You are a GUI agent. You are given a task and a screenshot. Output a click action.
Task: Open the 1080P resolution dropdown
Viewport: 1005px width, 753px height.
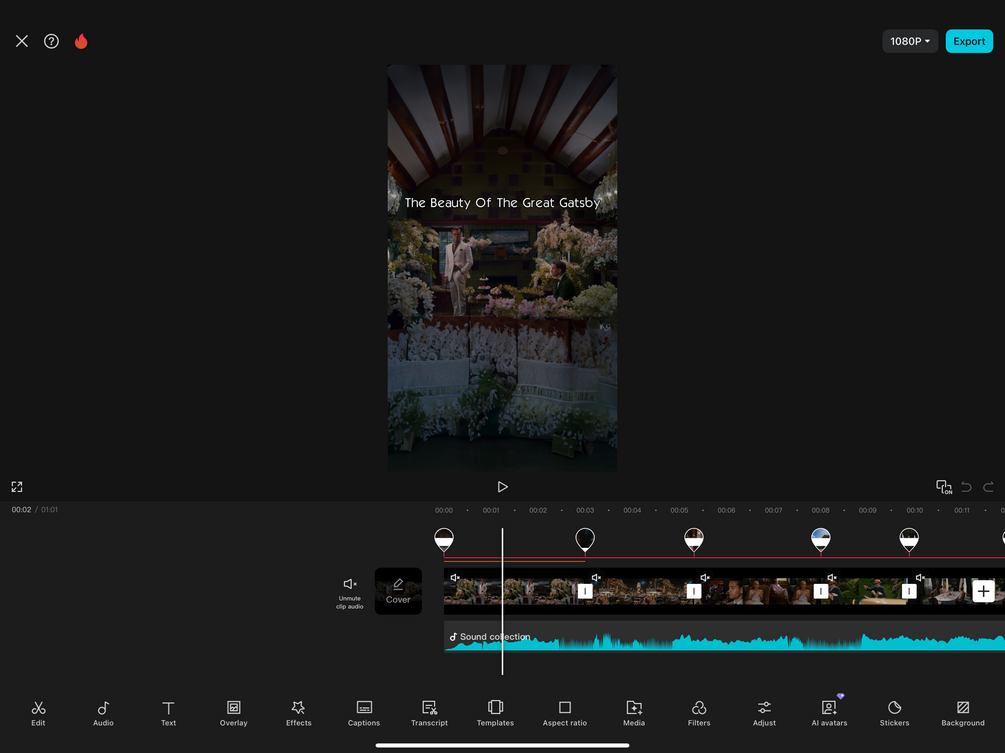tap(909, 41)
